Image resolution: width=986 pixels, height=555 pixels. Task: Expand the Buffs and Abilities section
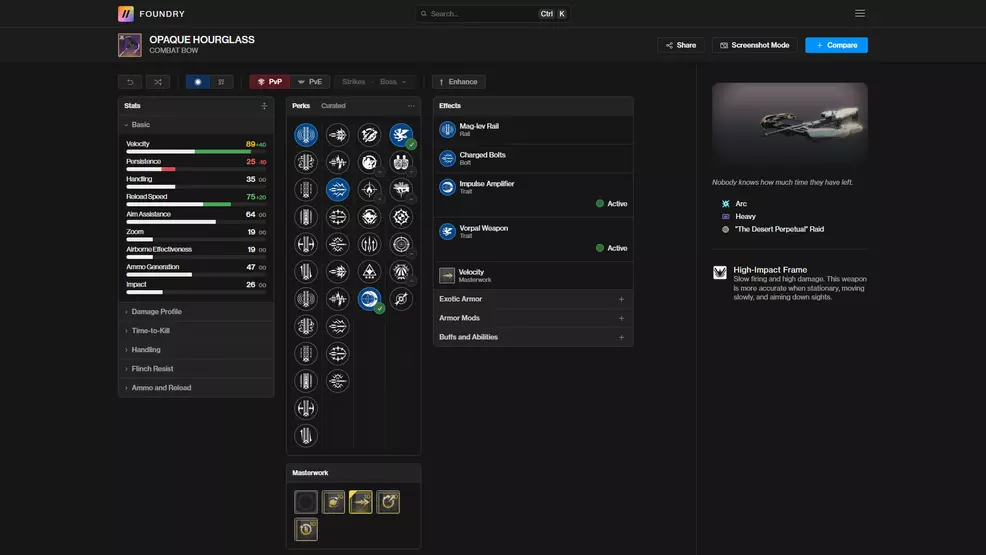pyautogui.click(x=533, y=337)
